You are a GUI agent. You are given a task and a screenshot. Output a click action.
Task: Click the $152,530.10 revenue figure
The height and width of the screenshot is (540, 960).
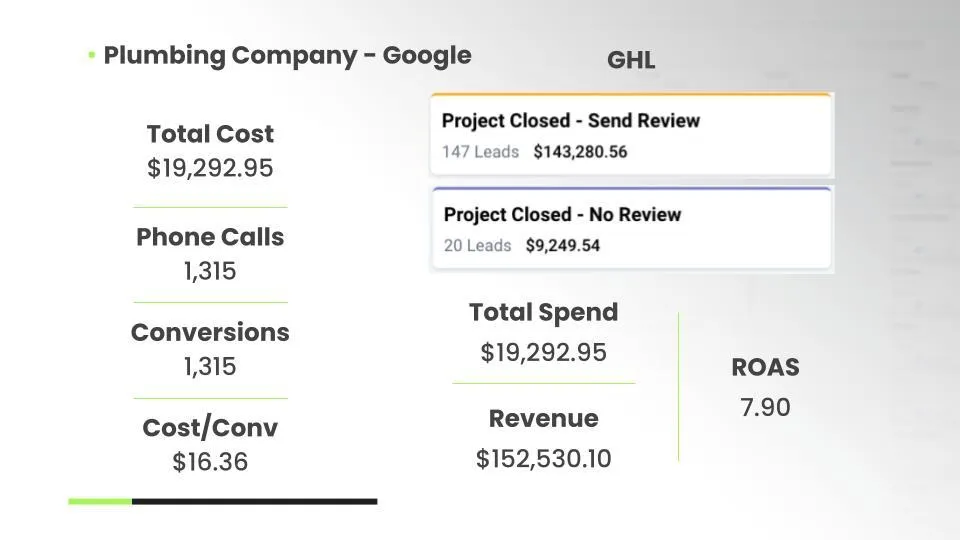point(543,459)
